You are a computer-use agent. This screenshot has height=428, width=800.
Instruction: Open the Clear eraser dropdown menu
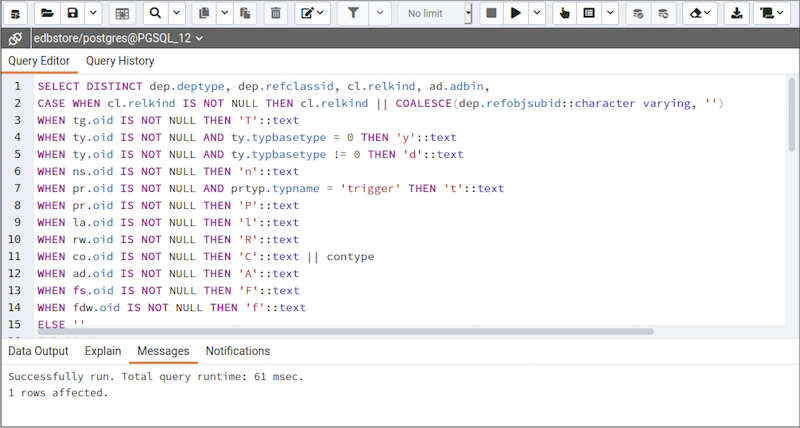pyautogui.click(x=700, y=14)
